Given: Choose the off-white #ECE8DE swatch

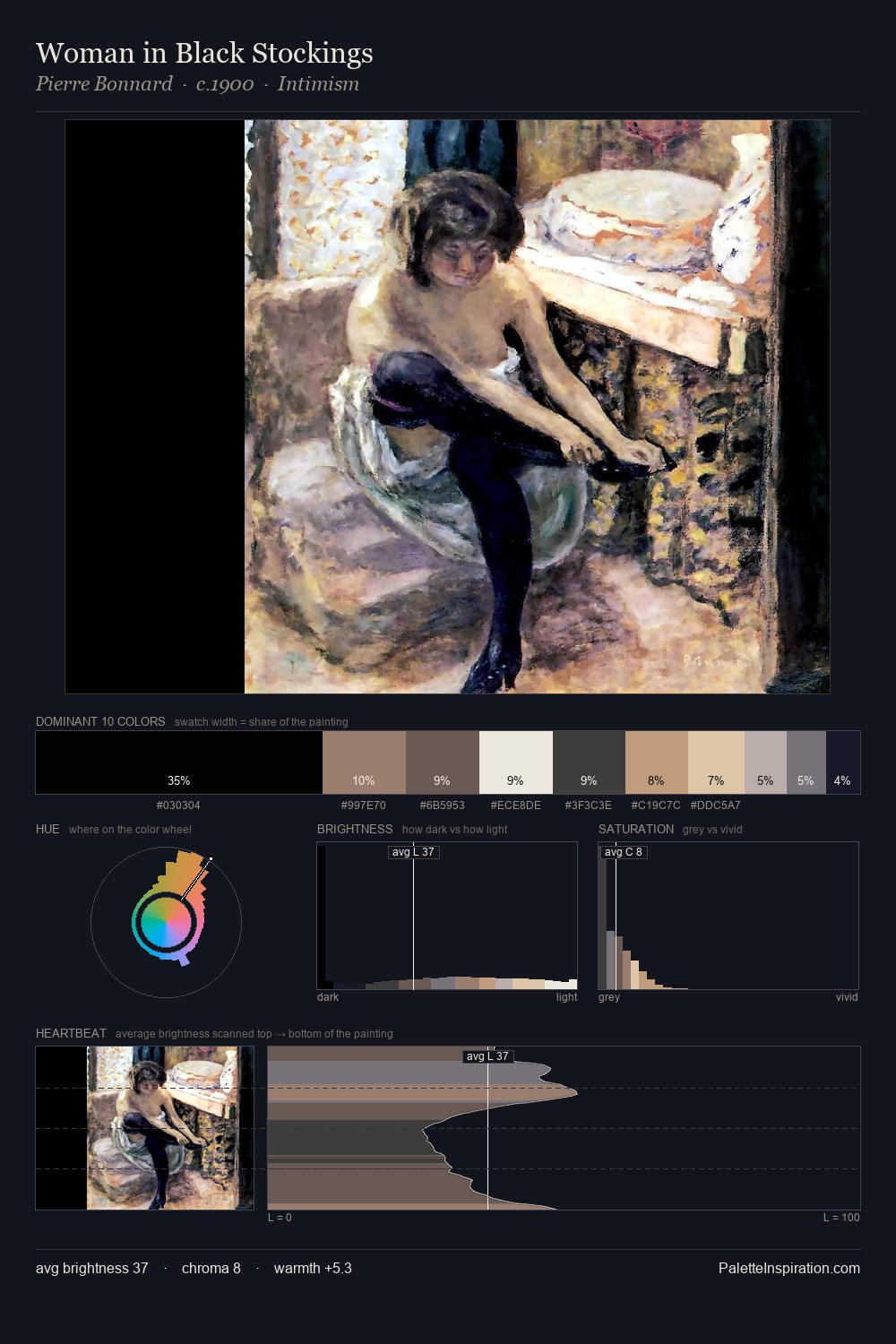Looking at the screenshot, I should coord(516,762).
